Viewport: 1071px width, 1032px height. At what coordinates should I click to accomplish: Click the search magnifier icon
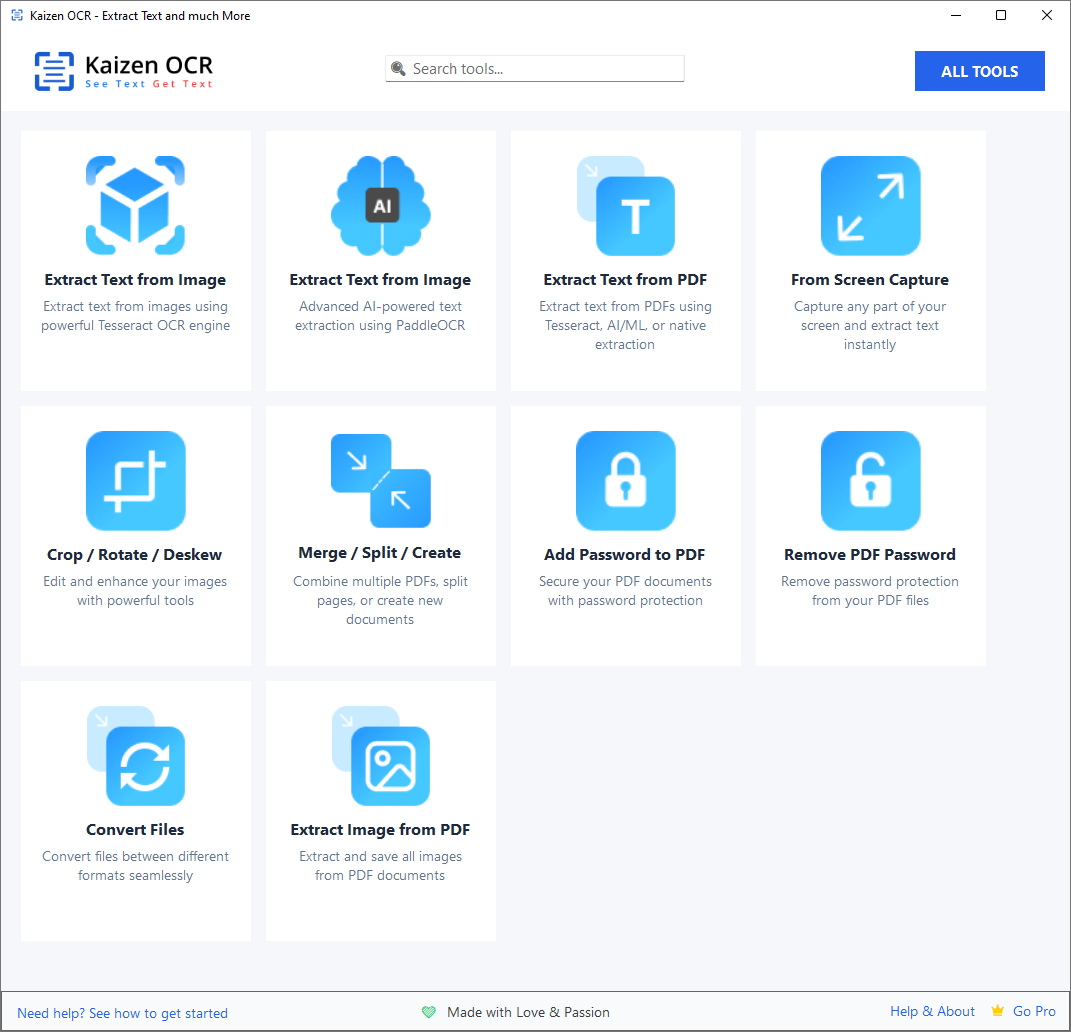[400, 68]
